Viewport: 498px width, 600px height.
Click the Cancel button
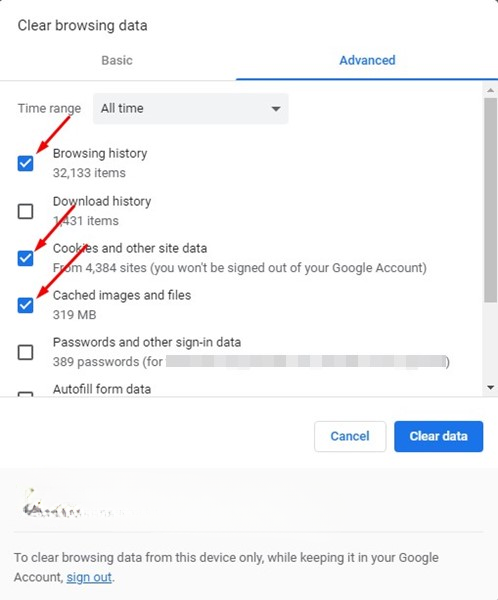coord(350,436)
